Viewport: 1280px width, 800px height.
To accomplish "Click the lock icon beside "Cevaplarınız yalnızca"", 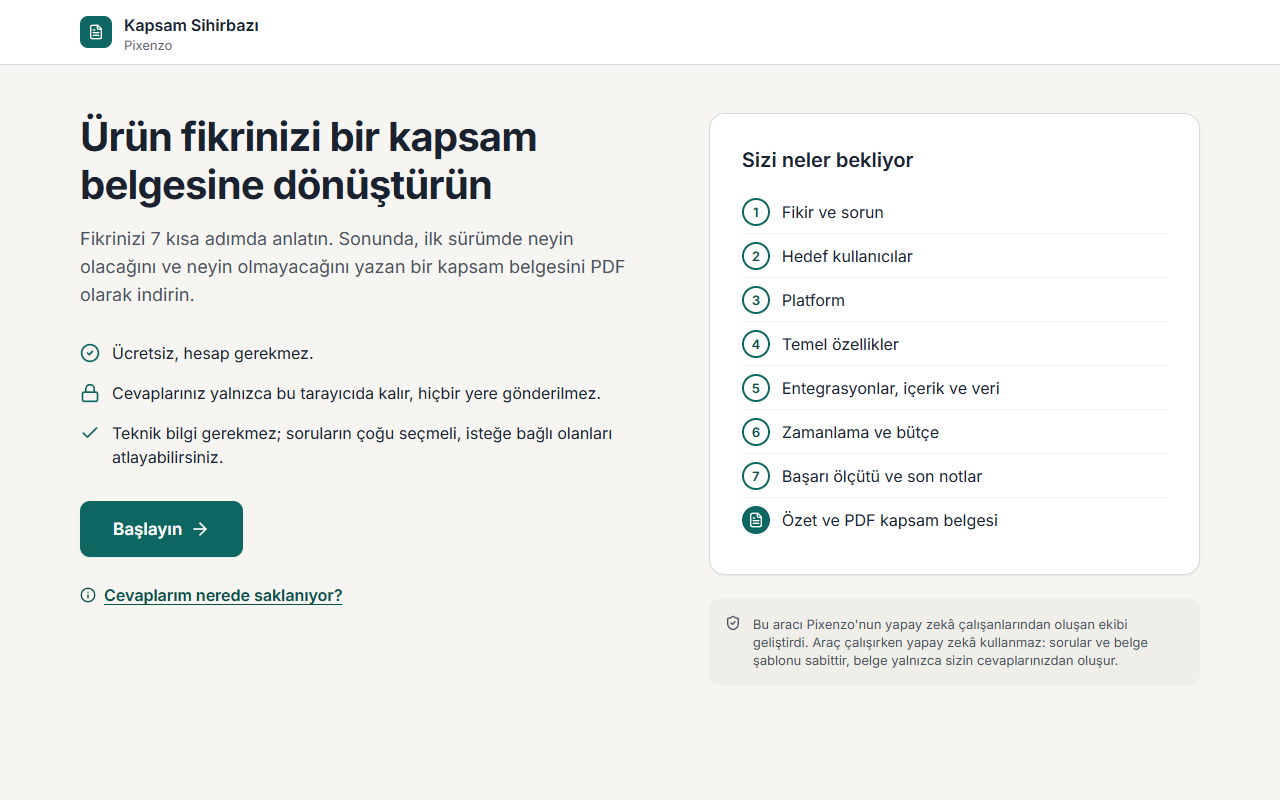I will point(90,393).
